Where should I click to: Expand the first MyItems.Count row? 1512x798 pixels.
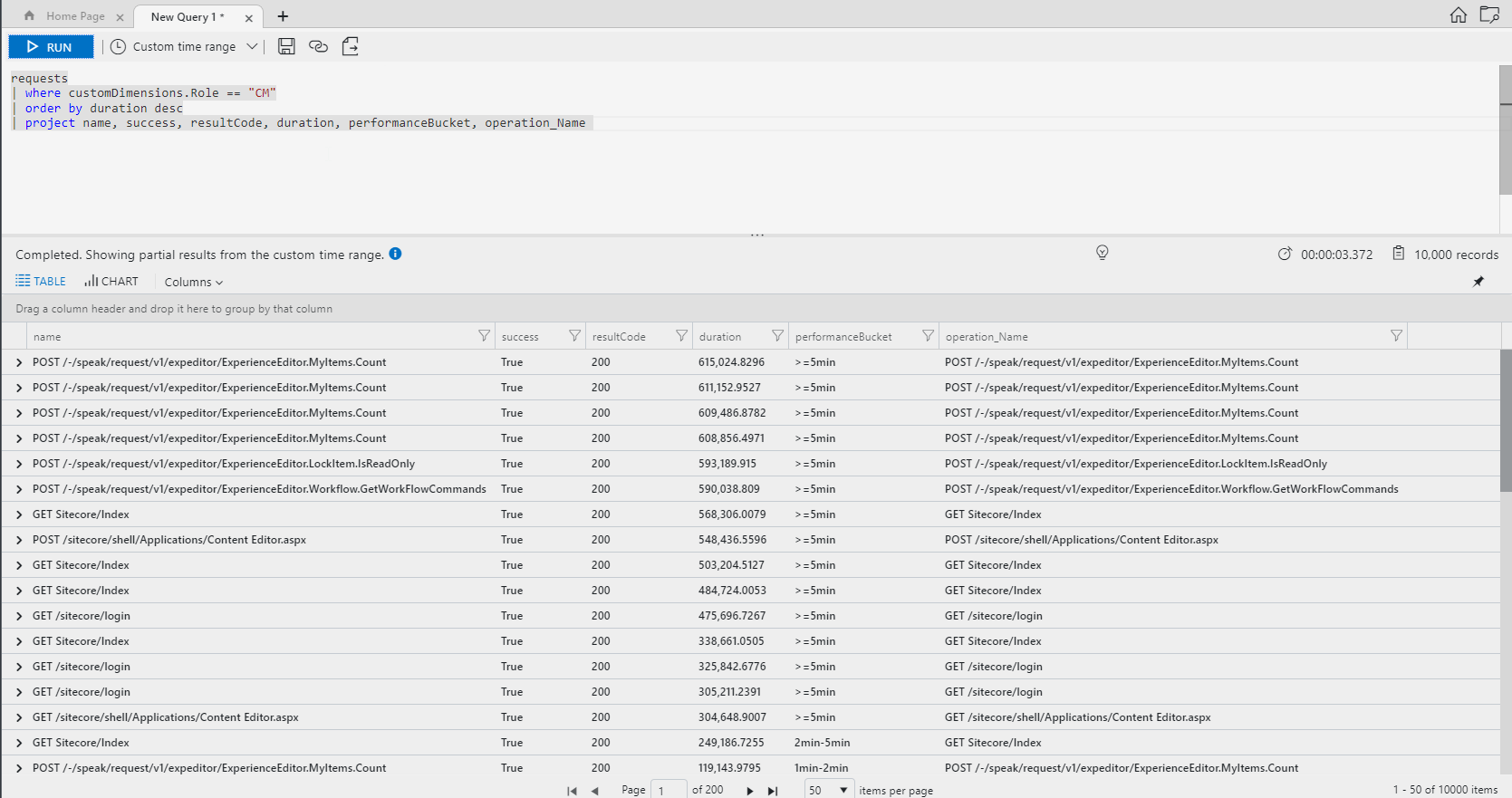click(x=19, y=362)
